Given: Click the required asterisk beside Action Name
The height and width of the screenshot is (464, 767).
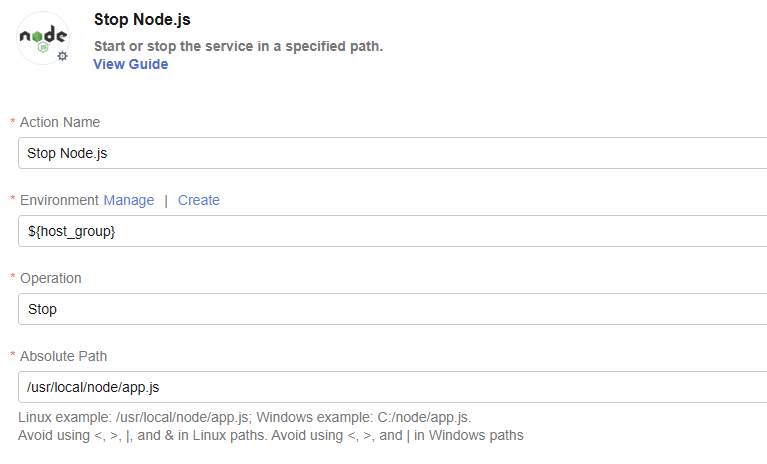Looking at the screenshot, I should tap(13, 123).
